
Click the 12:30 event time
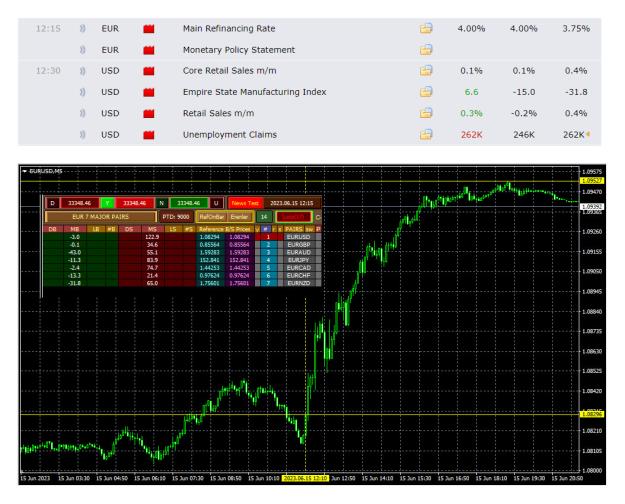(x=48, y=71)
